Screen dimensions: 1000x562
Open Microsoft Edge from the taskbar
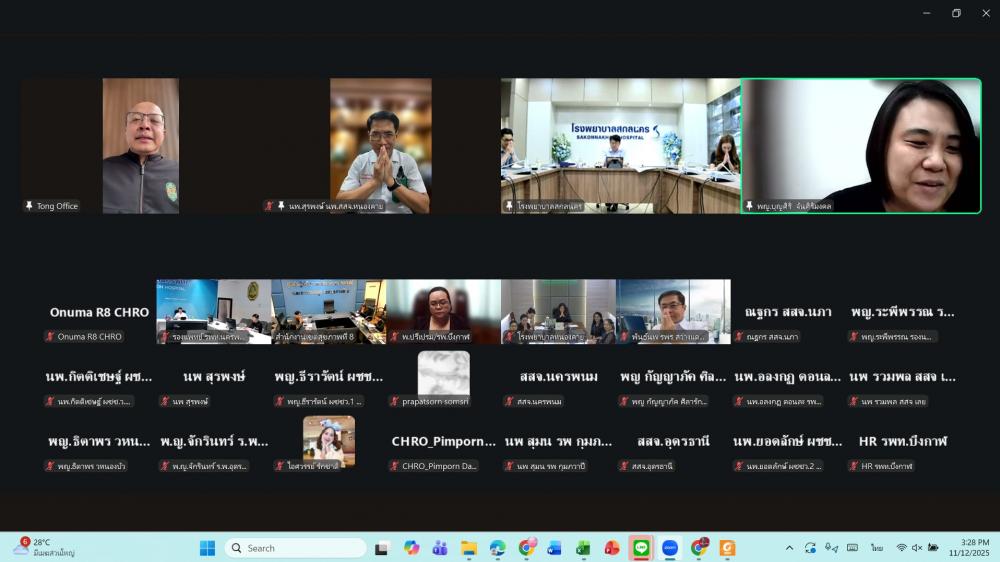coord(497,548)
